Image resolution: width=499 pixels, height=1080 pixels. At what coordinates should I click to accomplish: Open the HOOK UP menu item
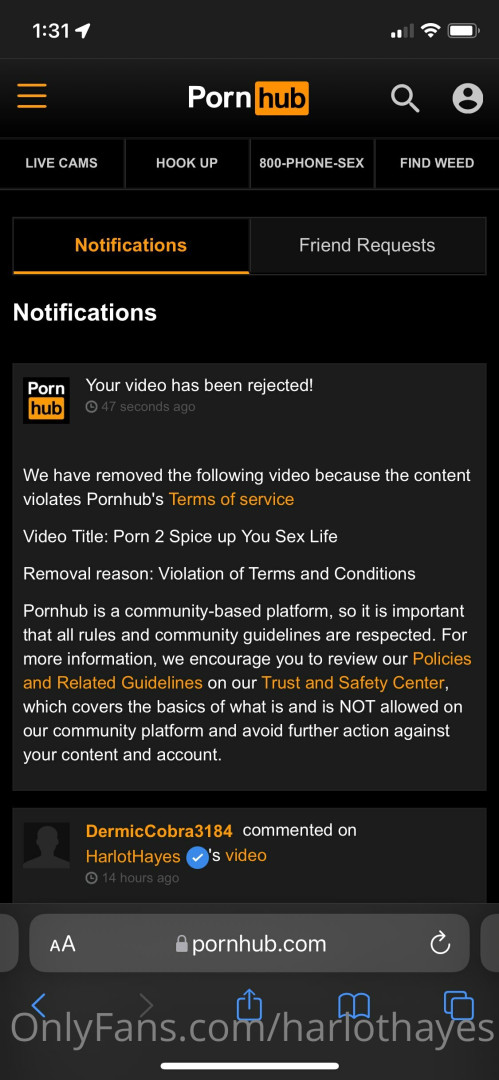point(187,163)
